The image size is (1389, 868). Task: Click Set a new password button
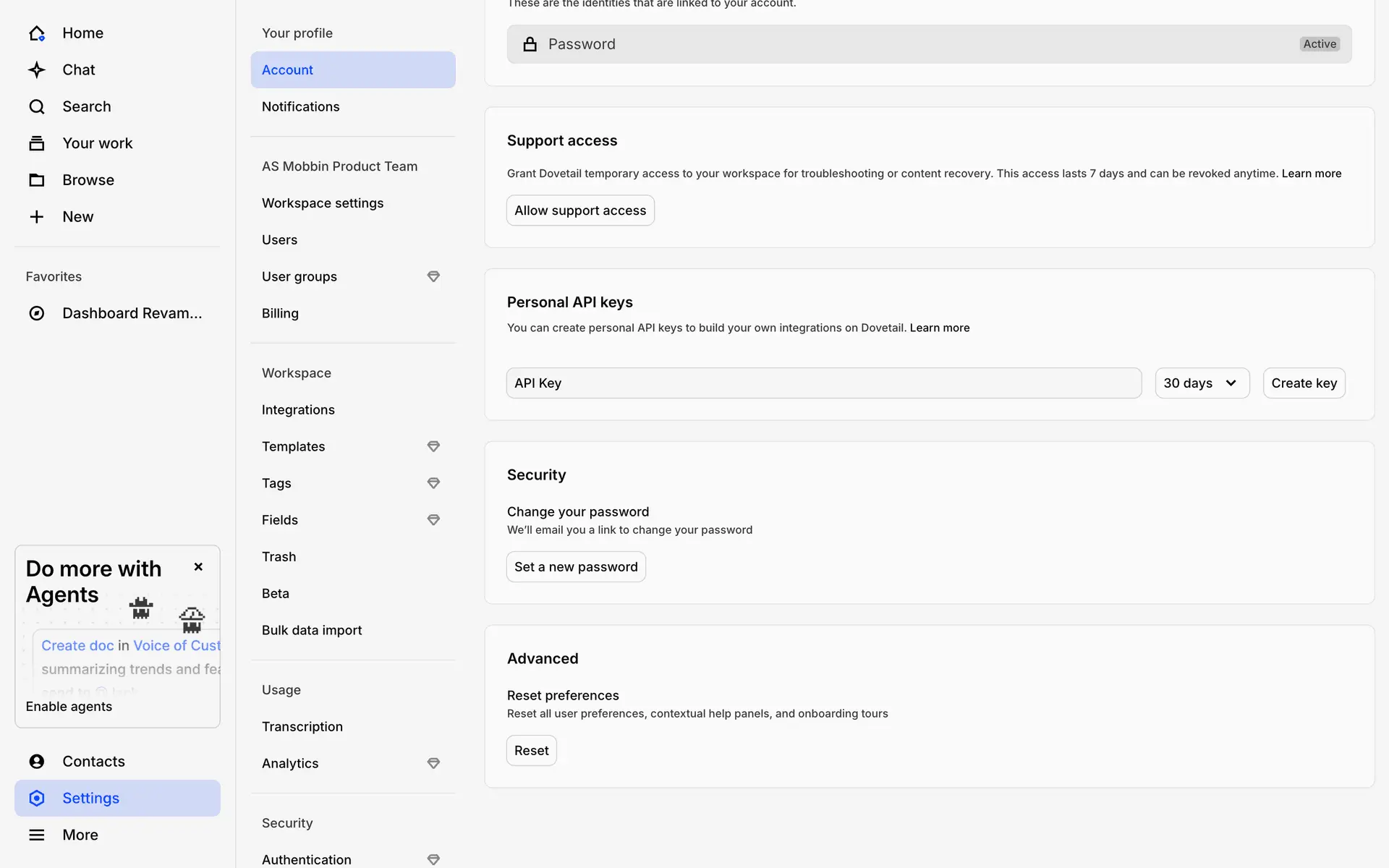click(x=576, y=567)
